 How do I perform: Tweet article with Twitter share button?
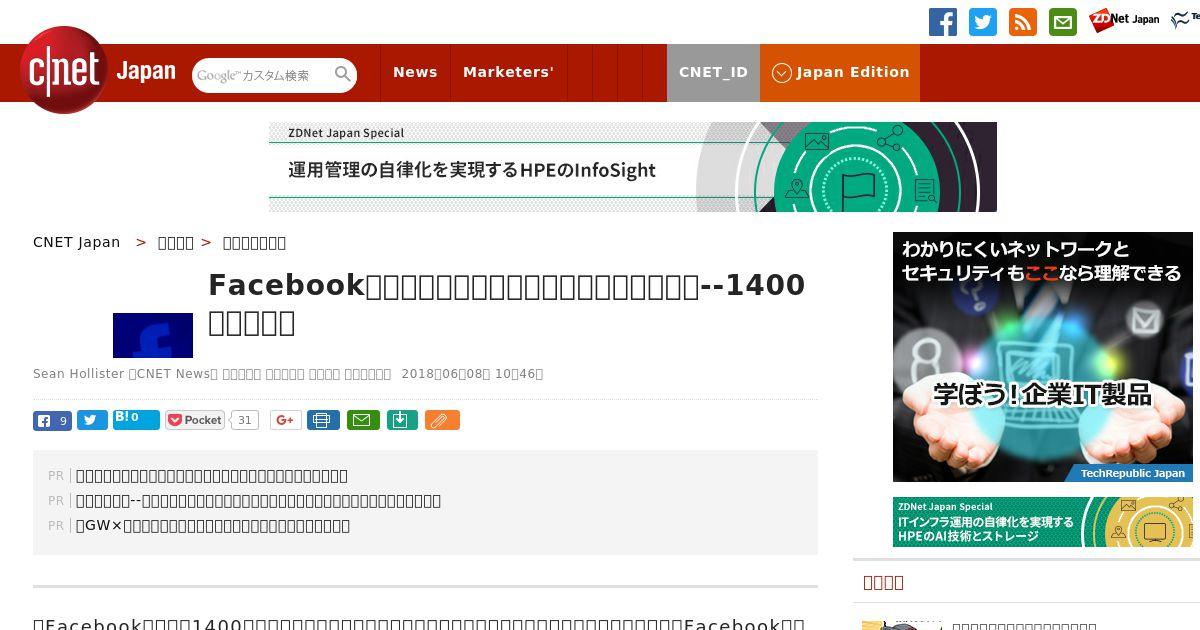pos(92,420)
